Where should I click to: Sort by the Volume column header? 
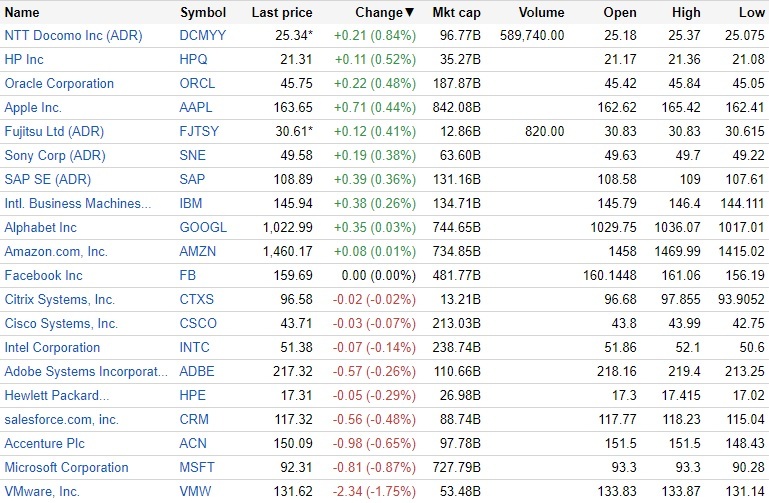[x=541, y=13]
